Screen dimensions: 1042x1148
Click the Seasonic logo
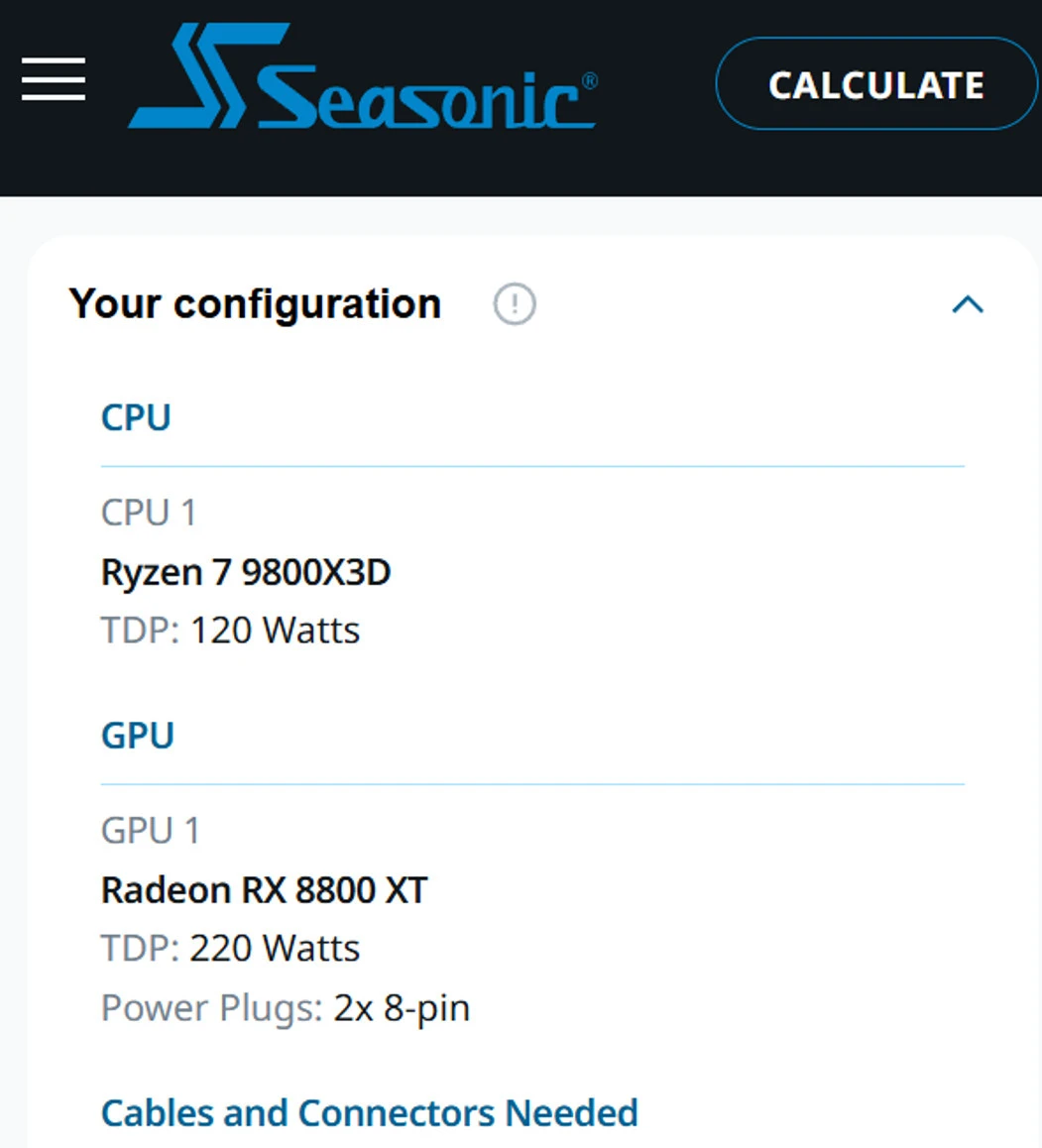click(363, 78)
